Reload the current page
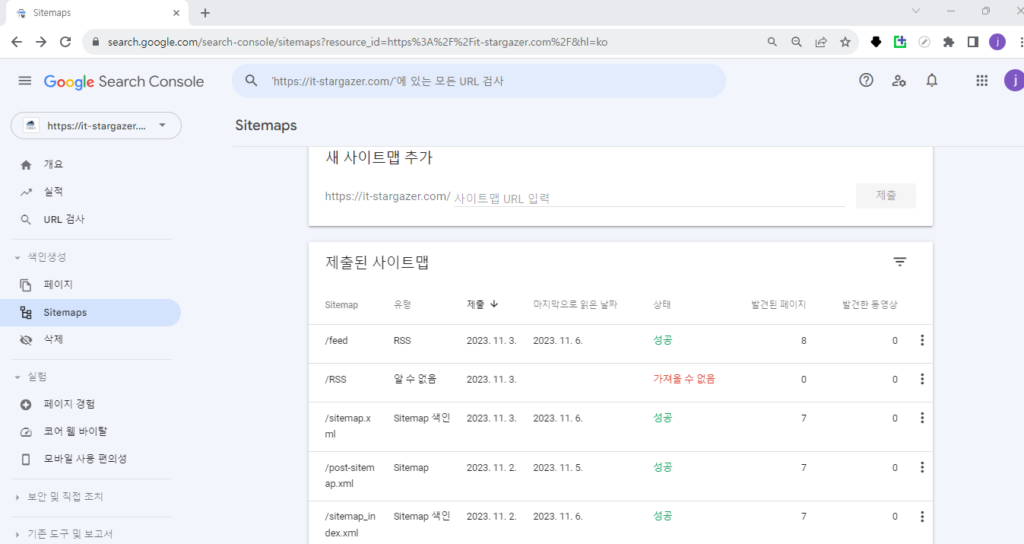1024x544 pixels. 65,42
